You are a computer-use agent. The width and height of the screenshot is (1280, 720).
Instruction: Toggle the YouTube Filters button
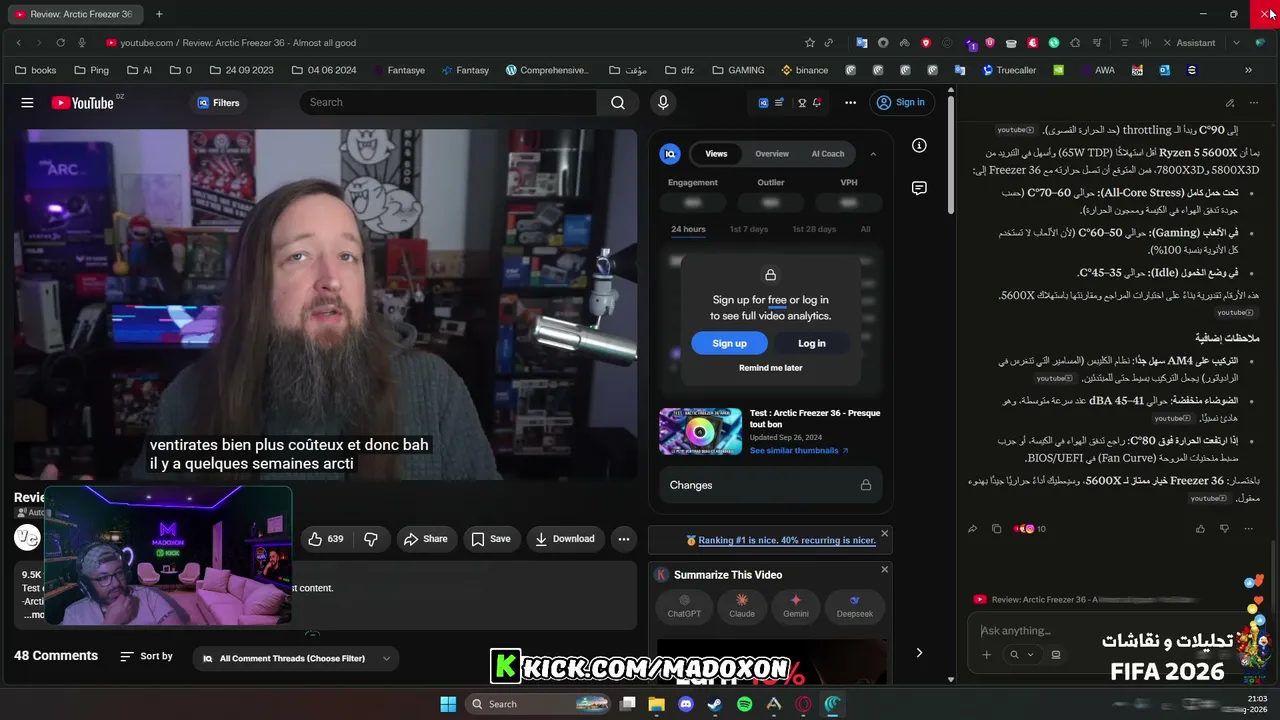click(x=219, y=103)
